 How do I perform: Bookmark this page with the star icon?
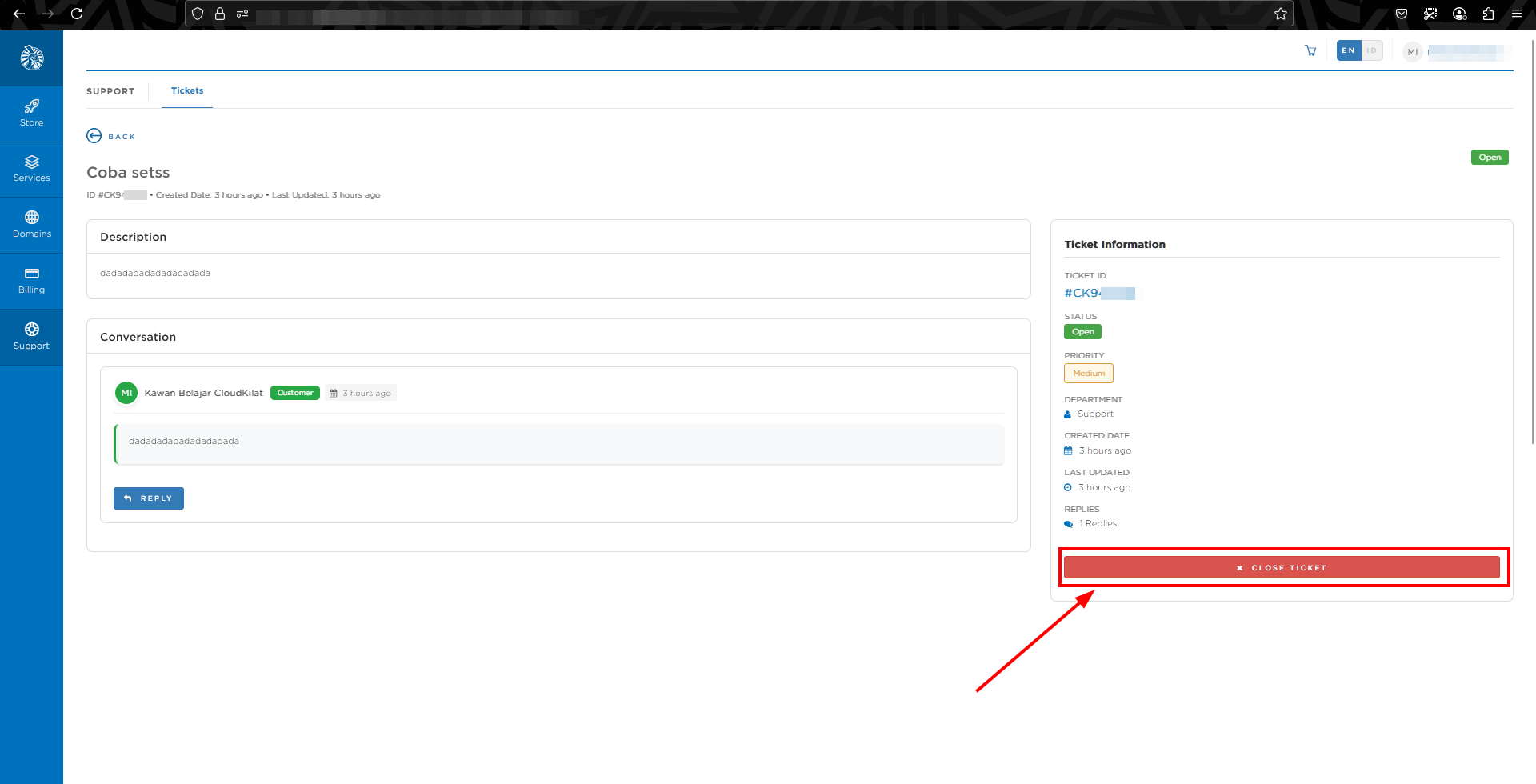click(x=1281, y=14)
